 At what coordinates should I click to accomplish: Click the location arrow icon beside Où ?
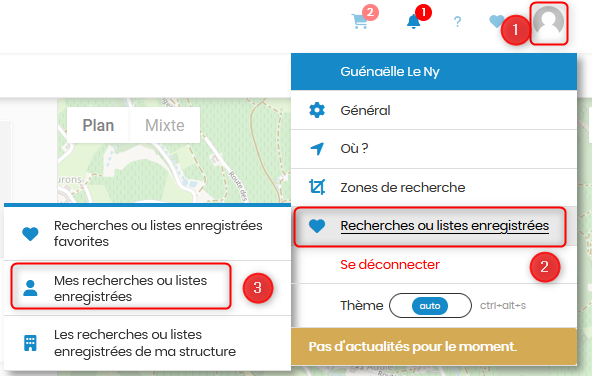(317, 149)
